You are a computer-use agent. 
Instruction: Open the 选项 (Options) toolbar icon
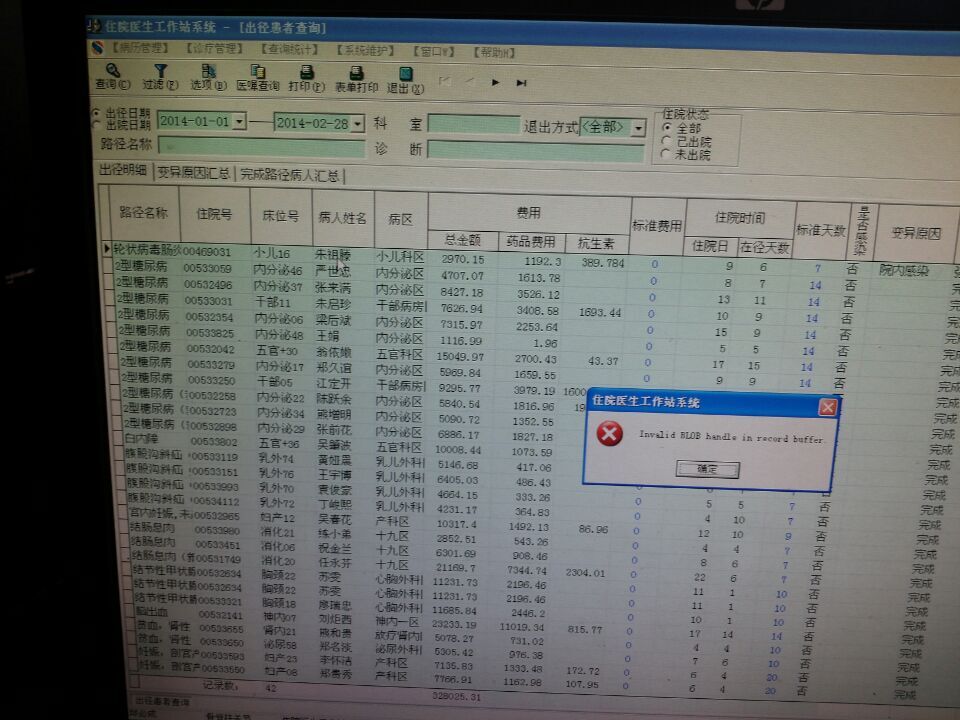coord(209,72)
